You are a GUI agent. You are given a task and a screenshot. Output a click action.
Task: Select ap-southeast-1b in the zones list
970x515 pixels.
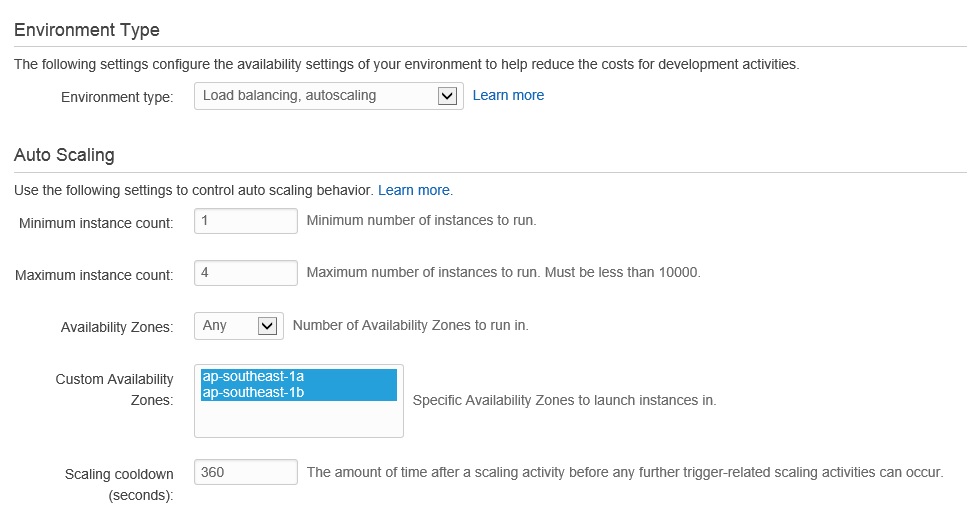tap(298, 393)
